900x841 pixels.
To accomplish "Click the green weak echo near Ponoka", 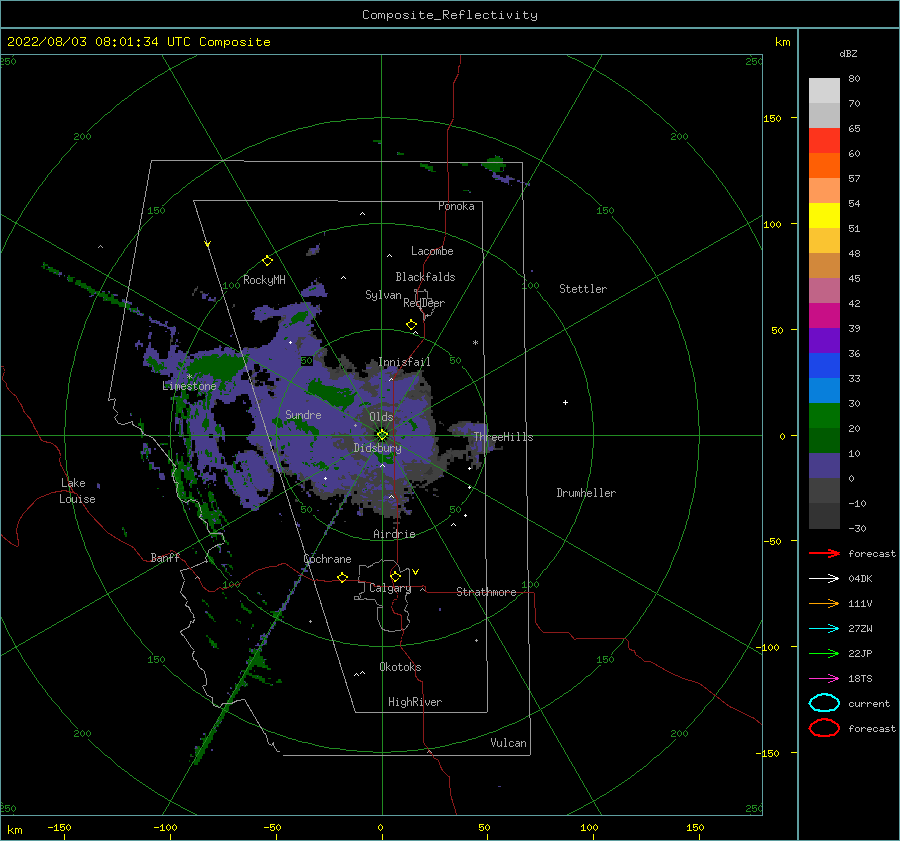I will coord(493,164).
